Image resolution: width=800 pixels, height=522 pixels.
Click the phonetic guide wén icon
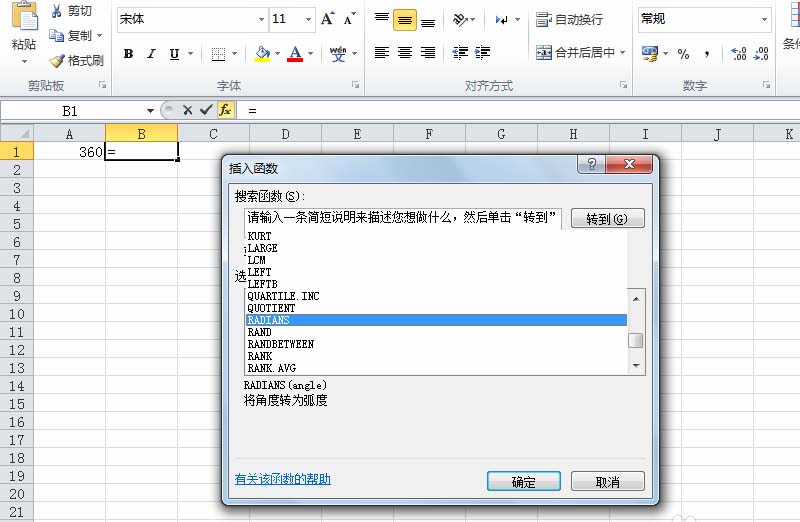click(x=337, y=54)
